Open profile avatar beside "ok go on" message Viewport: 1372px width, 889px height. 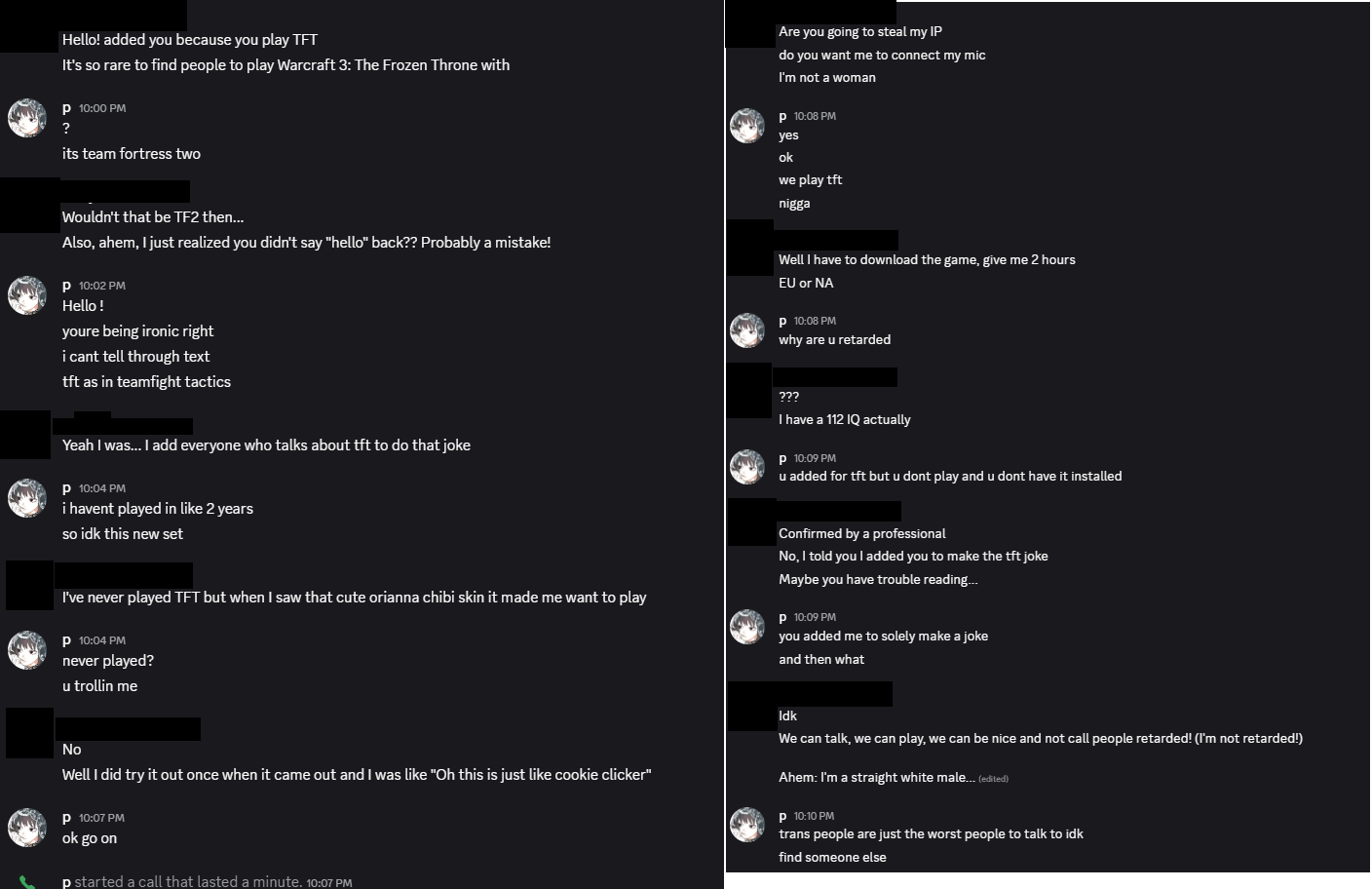(x=27, y=828)
